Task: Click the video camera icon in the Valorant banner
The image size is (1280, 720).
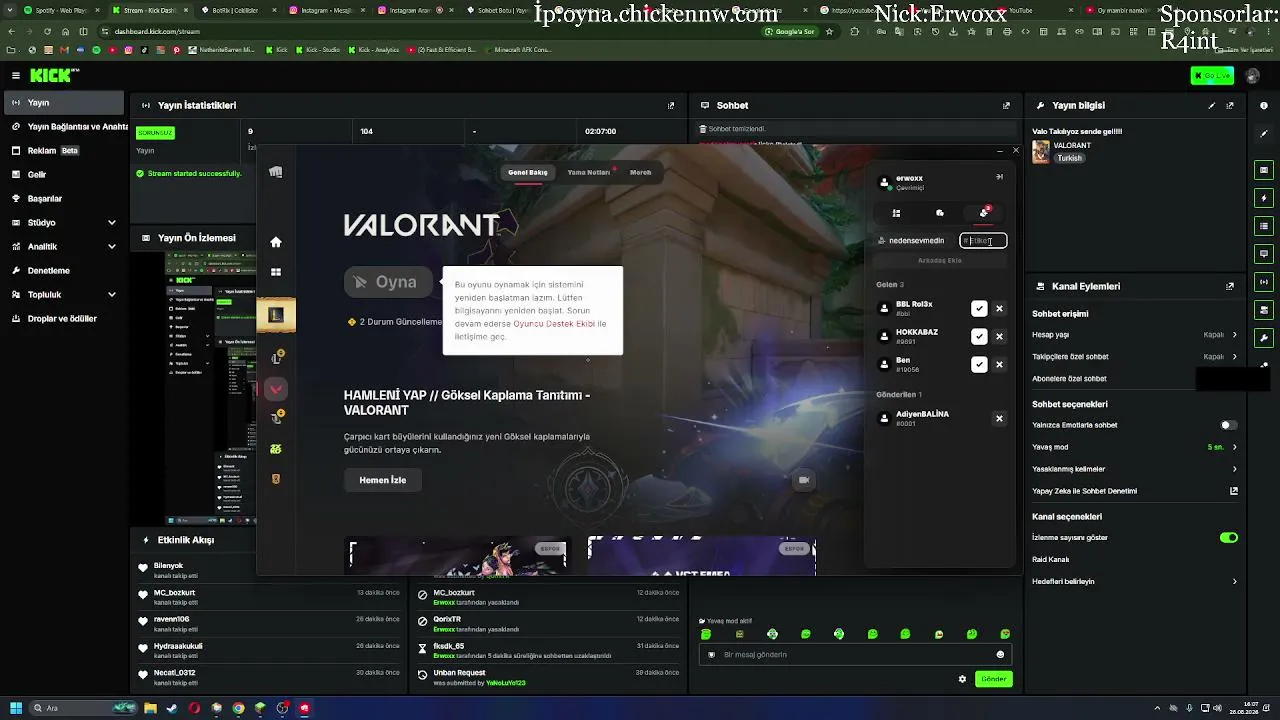Action: pos(803,480)
